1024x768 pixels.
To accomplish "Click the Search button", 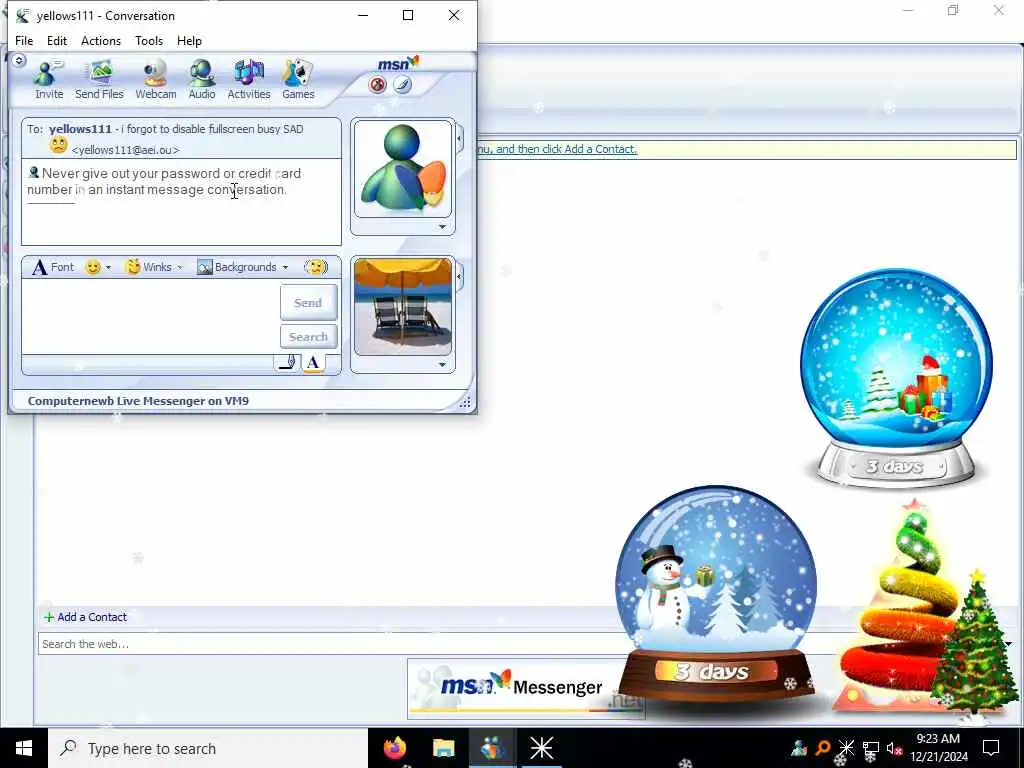I will [308, 337].
